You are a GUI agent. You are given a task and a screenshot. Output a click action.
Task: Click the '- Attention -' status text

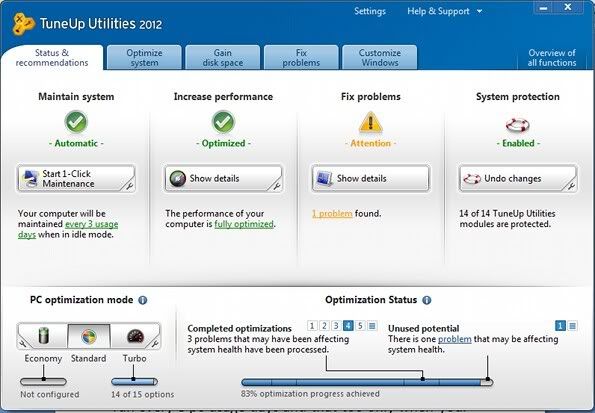[x=370, y=143]
